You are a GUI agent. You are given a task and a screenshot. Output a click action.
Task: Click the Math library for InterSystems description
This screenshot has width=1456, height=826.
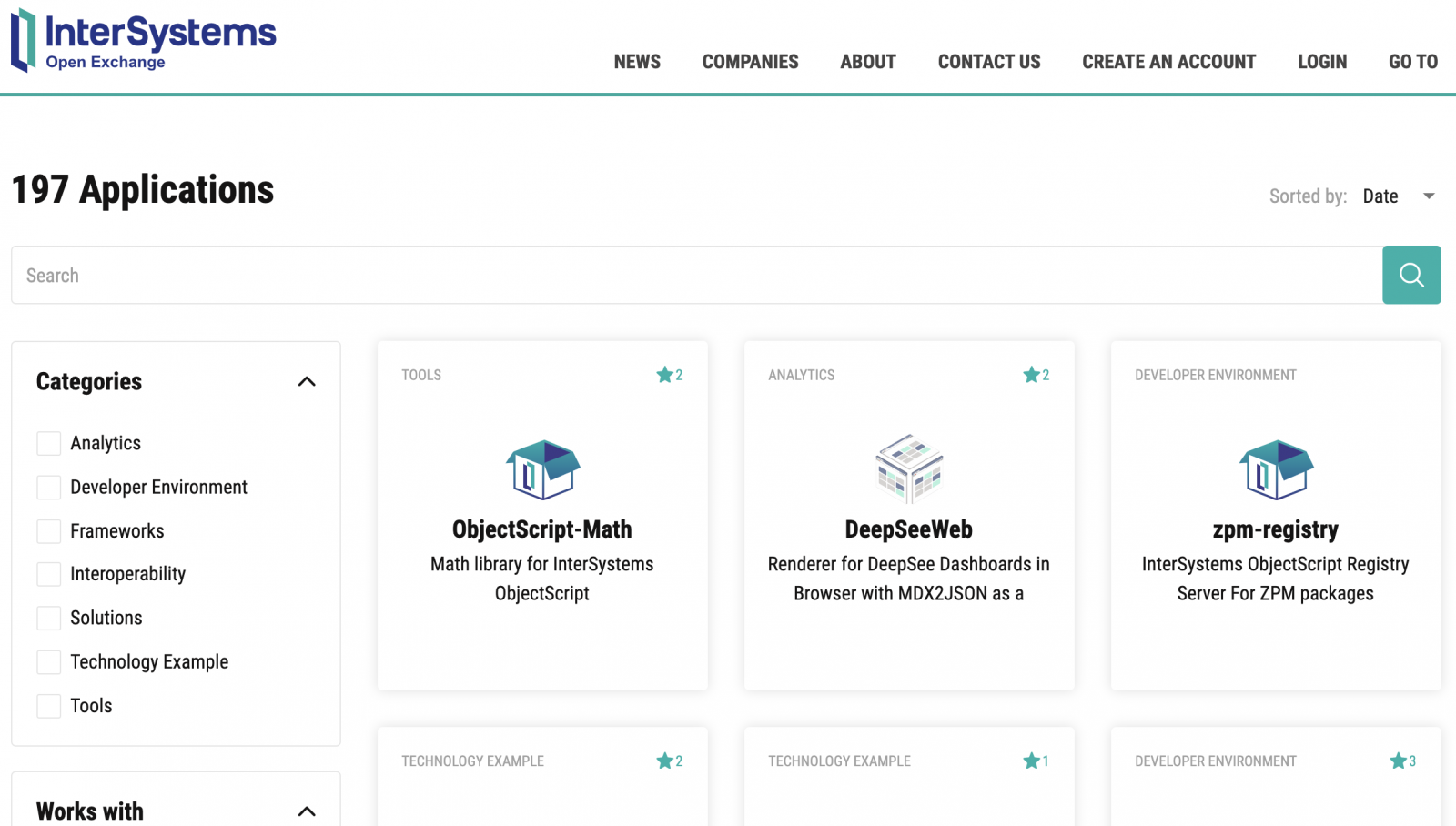[542, 579]
